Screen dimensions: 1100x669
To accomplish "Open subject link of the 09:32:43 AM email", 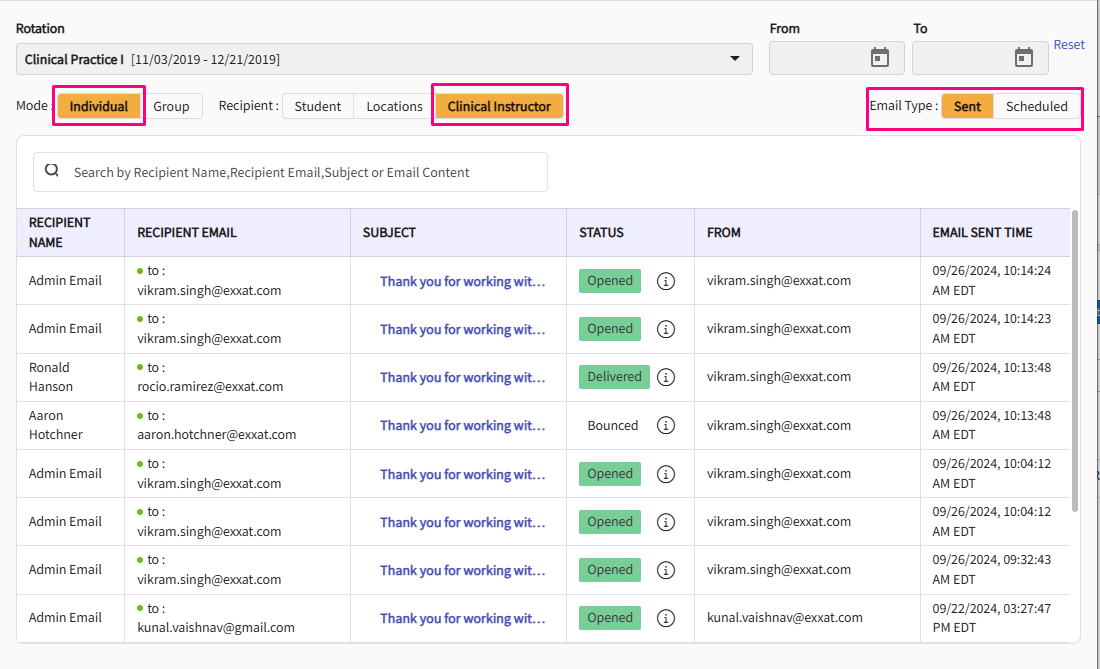I will point(462,570).
